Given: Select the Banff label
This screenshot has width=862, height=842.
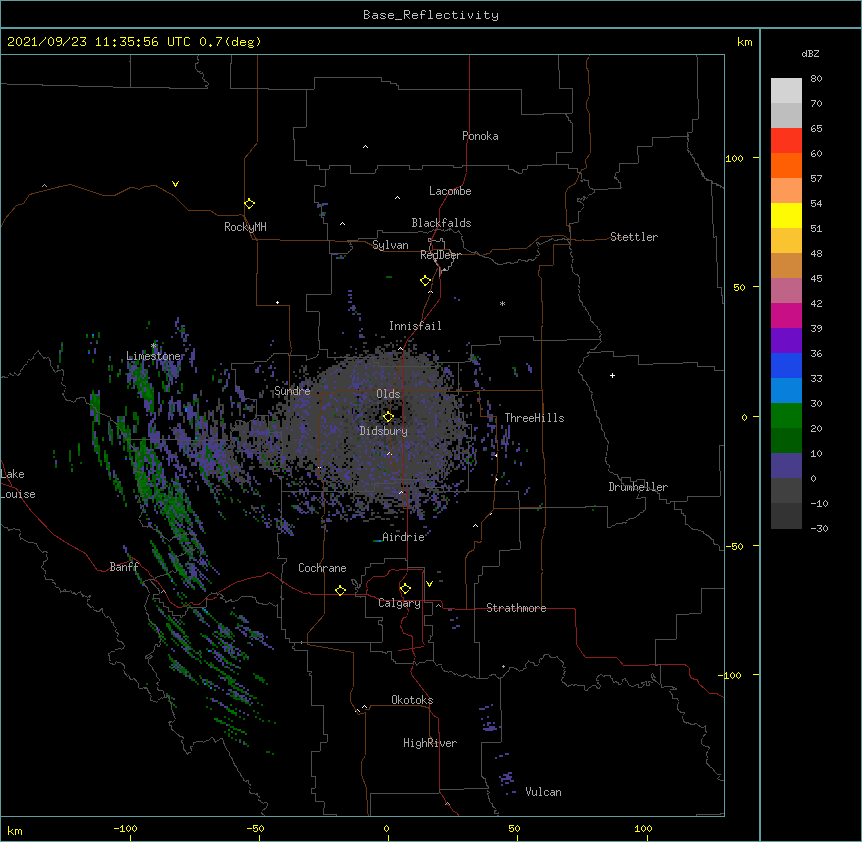Looking at the screenshot, I should point(124,567).
